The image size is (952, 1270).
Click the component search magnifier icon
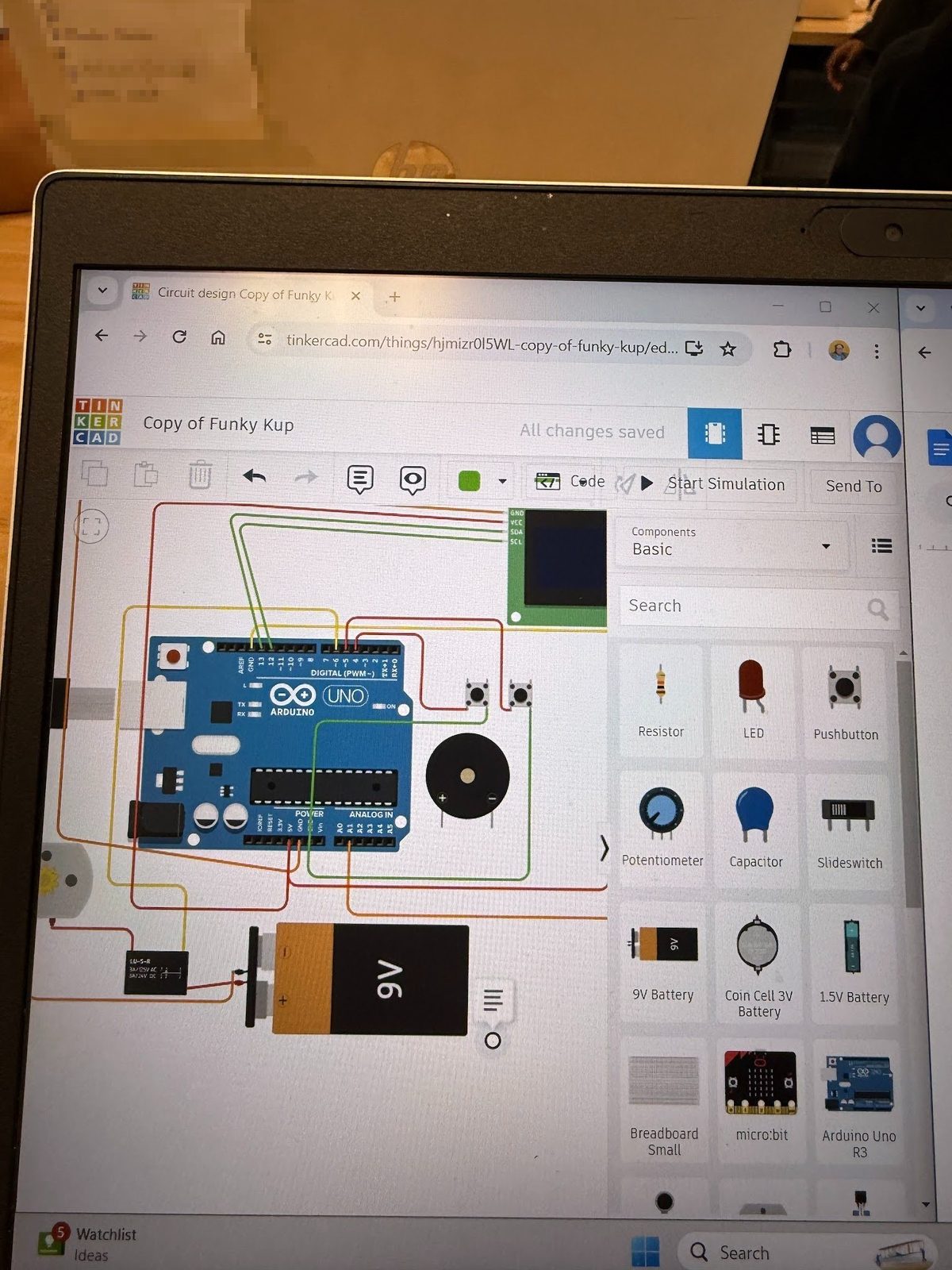coord(877,609)
